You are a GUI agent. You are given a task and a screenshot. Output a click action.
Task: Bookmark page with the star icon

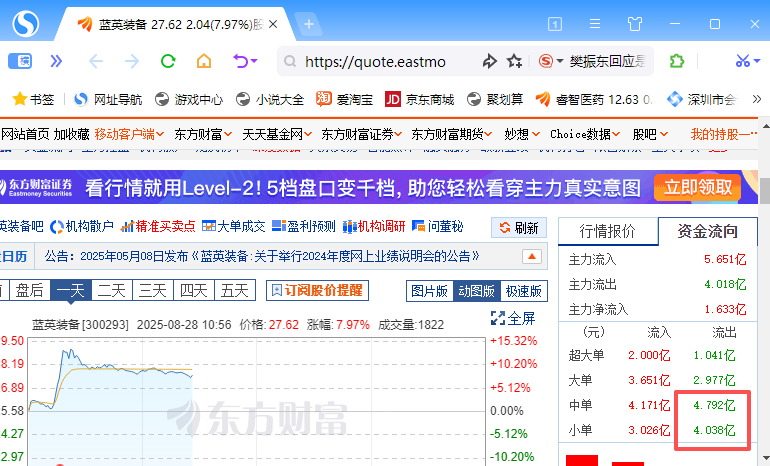coord(514,61)
